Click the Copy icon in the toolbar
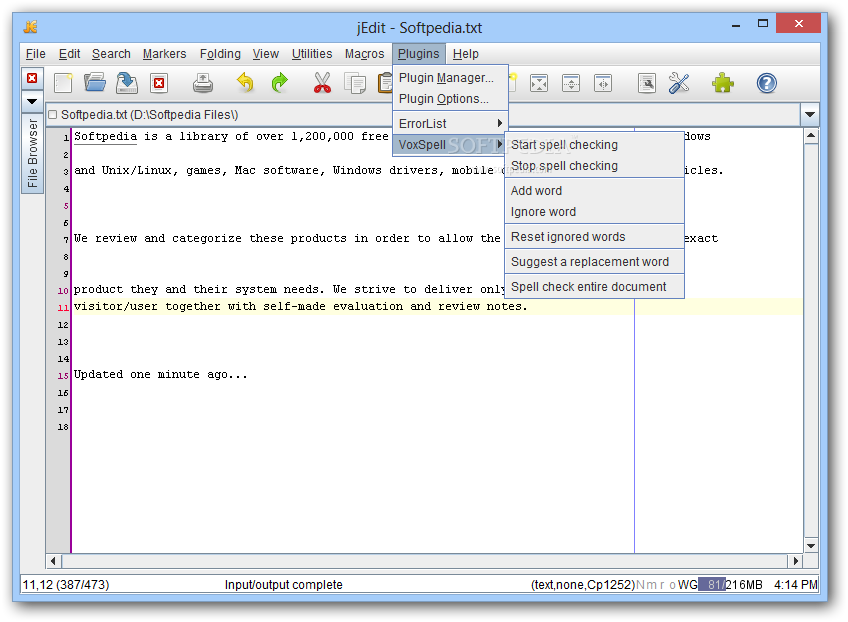 [x=355, y=83]
